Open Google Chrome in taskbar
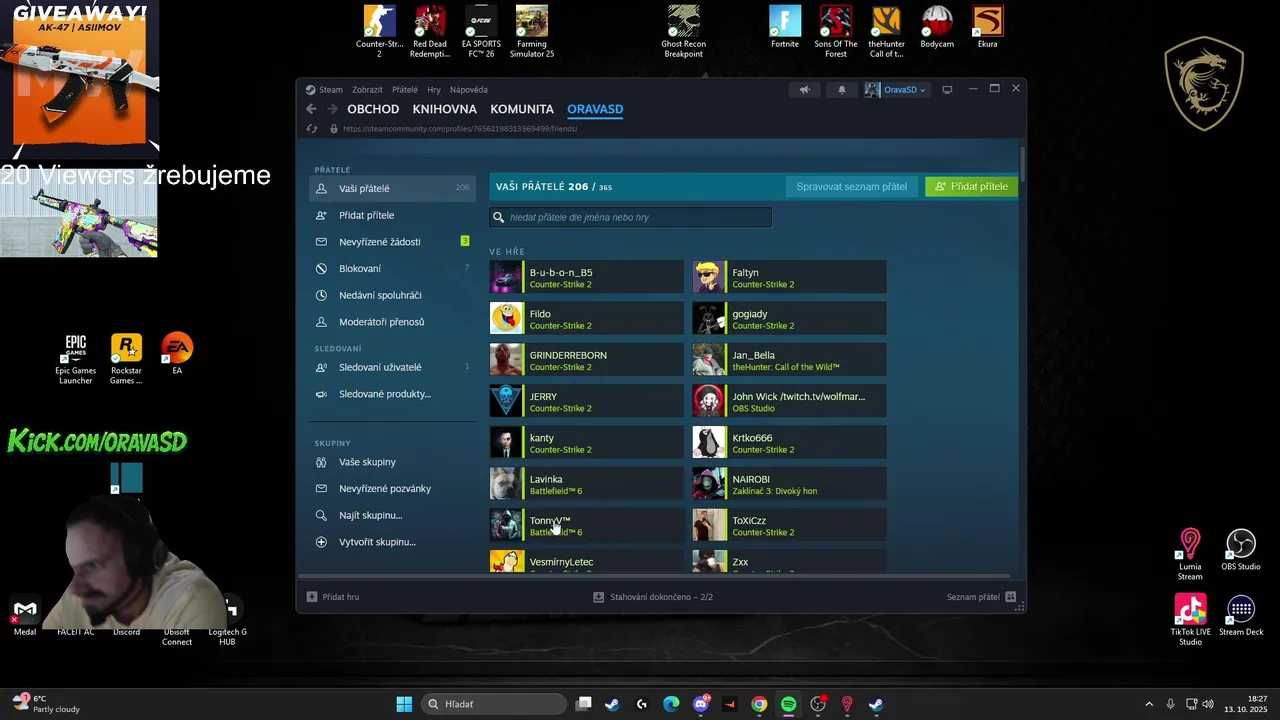The height and width of the screenshot is (720, 1280). tap(759, 704)
